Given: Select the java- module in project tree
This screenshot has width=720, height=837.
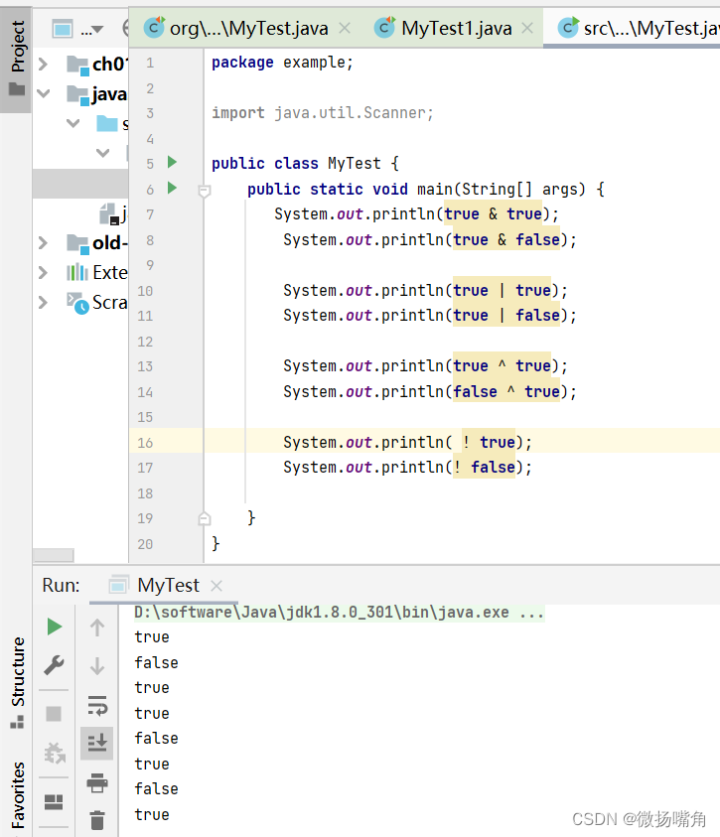Looking at the screenshot, I should click(97, 94).
